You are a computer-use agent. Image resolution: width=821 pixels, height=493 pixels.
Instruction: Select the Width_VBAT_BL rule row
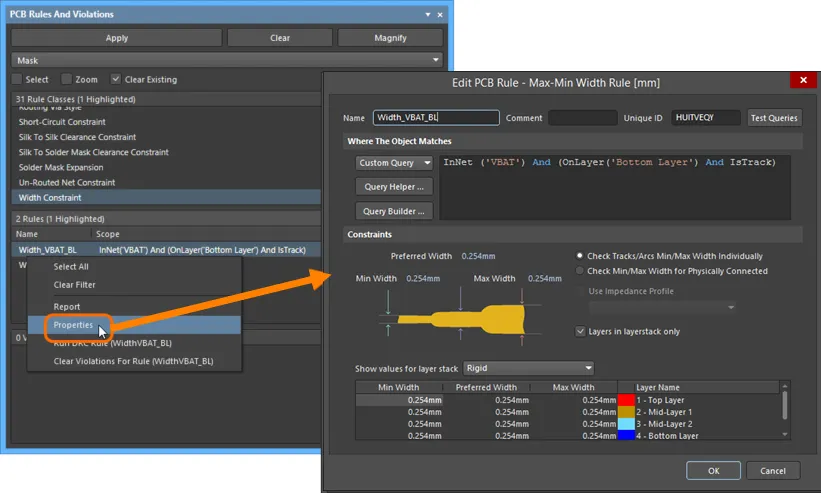pyautogui.click(x=166, y=250)
